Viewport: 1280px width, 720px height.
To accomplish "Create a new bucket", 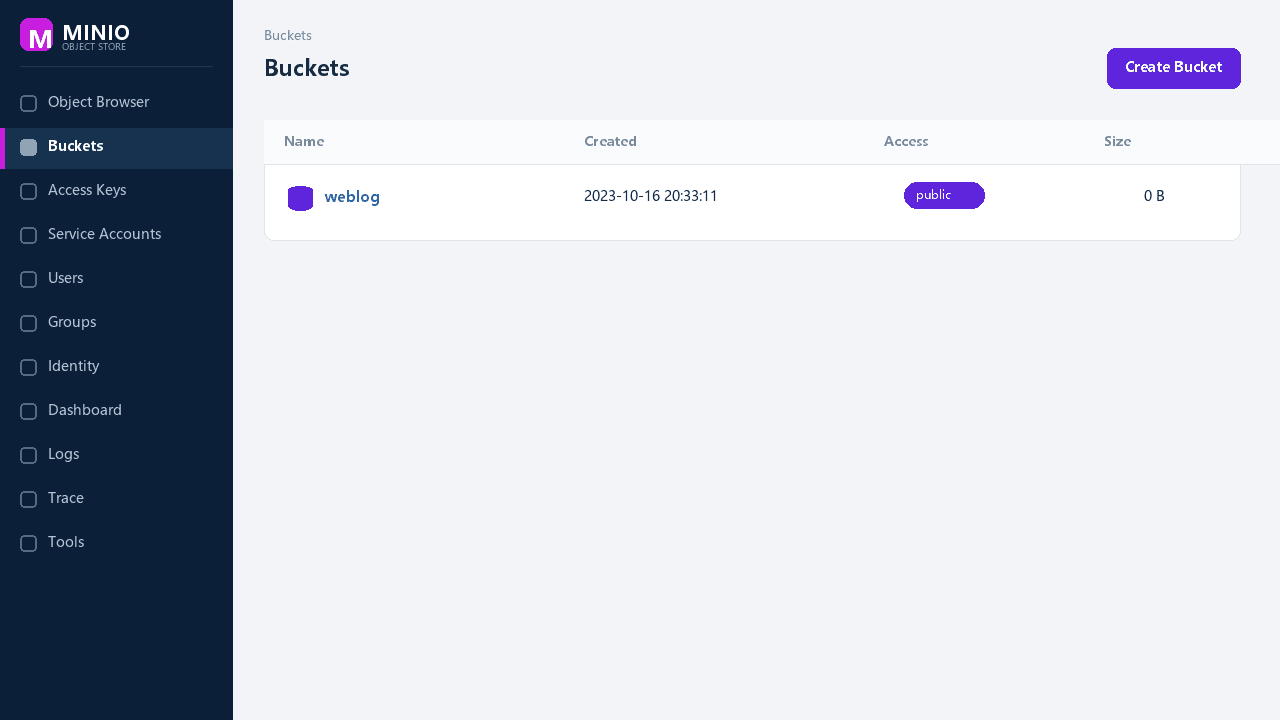I will (x=1174, y=68).
